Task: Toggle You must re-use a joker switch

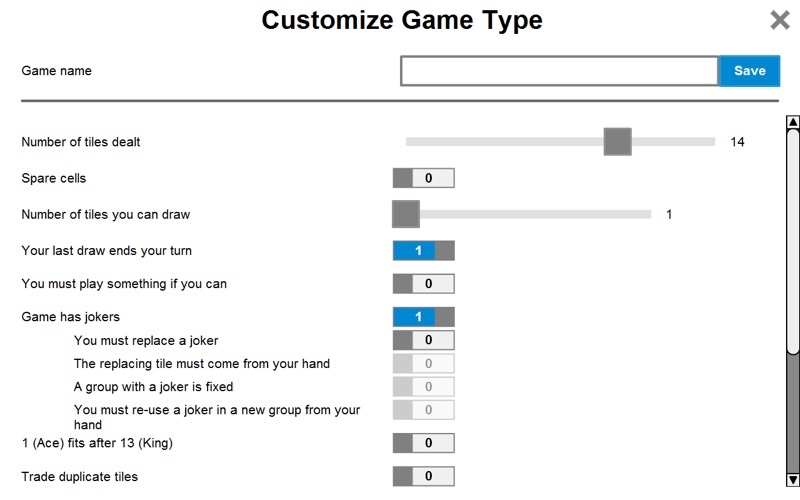Action: 424,410
